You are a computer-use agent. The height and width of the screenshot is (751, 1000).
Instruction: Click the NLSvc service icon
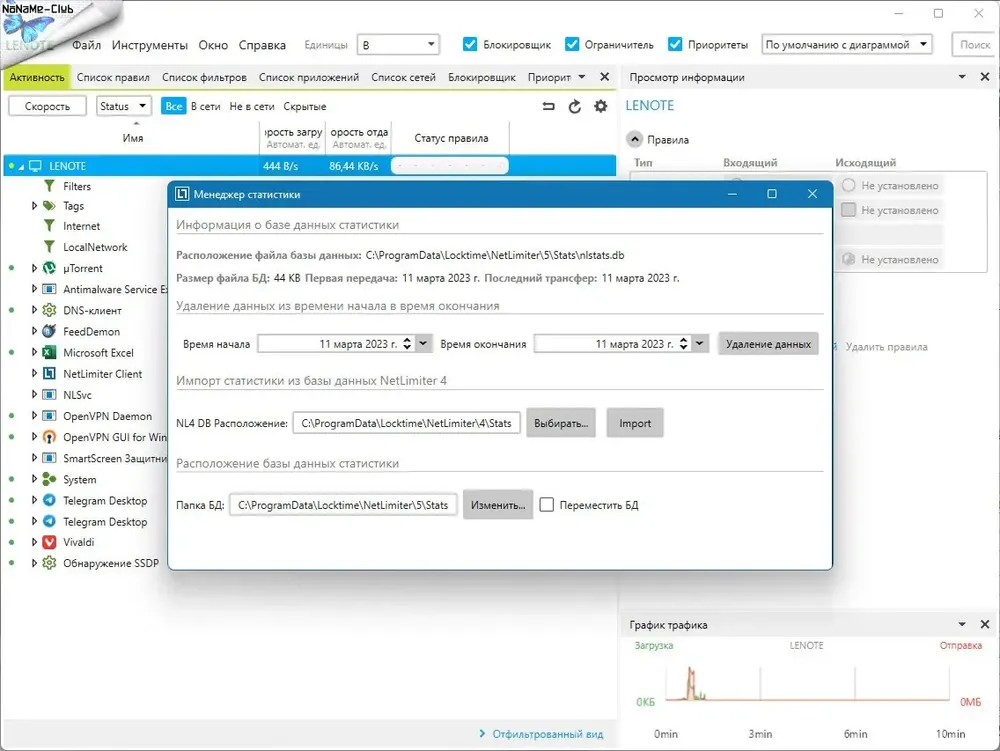[49, 395]
